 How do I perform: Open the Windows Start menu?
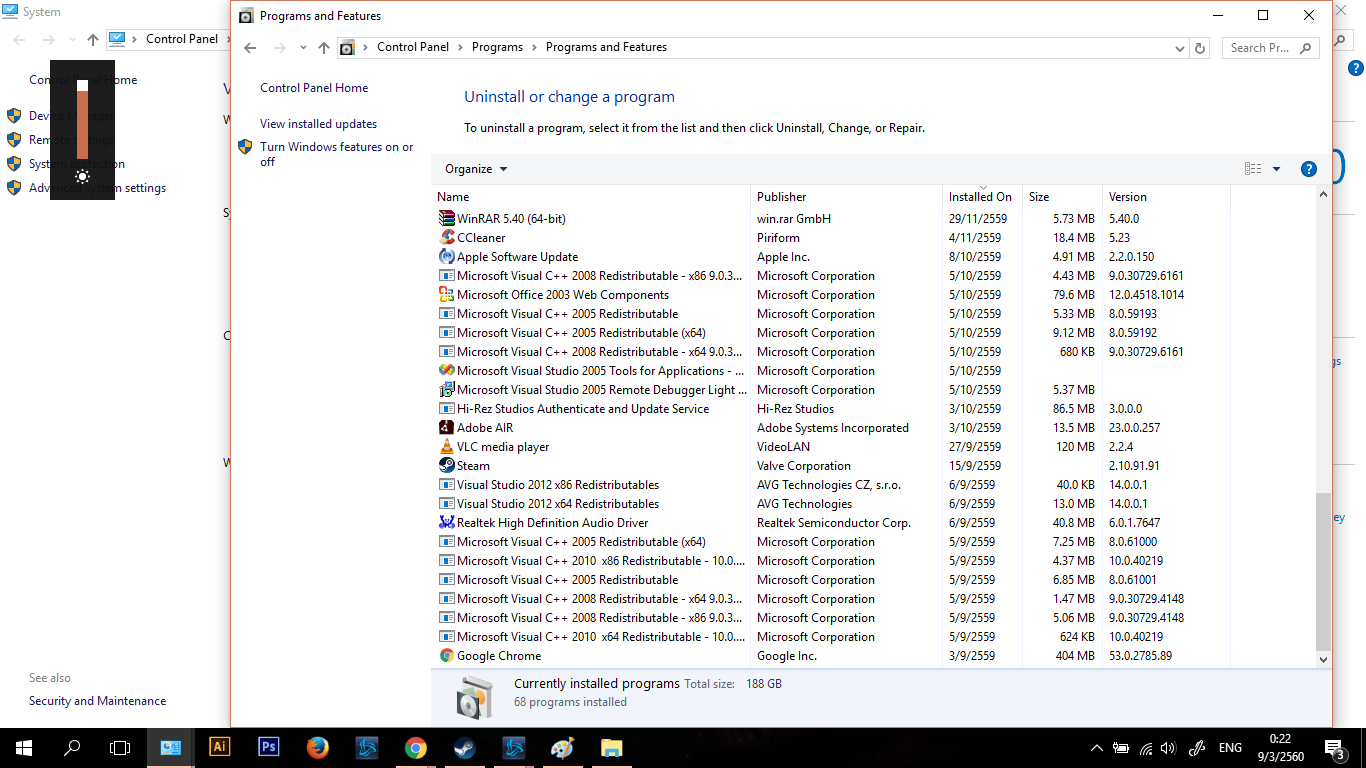23,747
